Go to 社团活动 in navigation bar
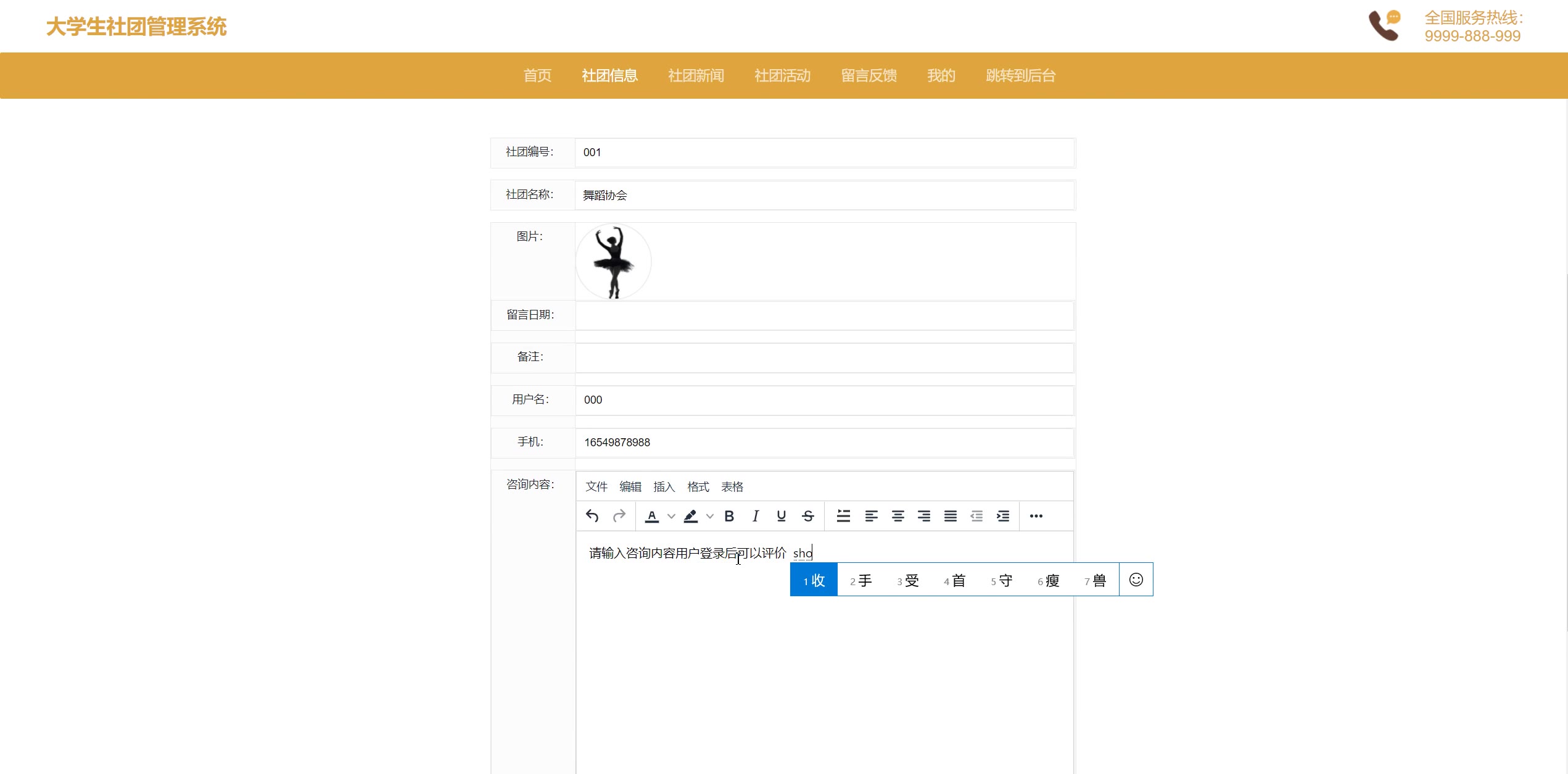1568x774 pixels. [782, 76]
